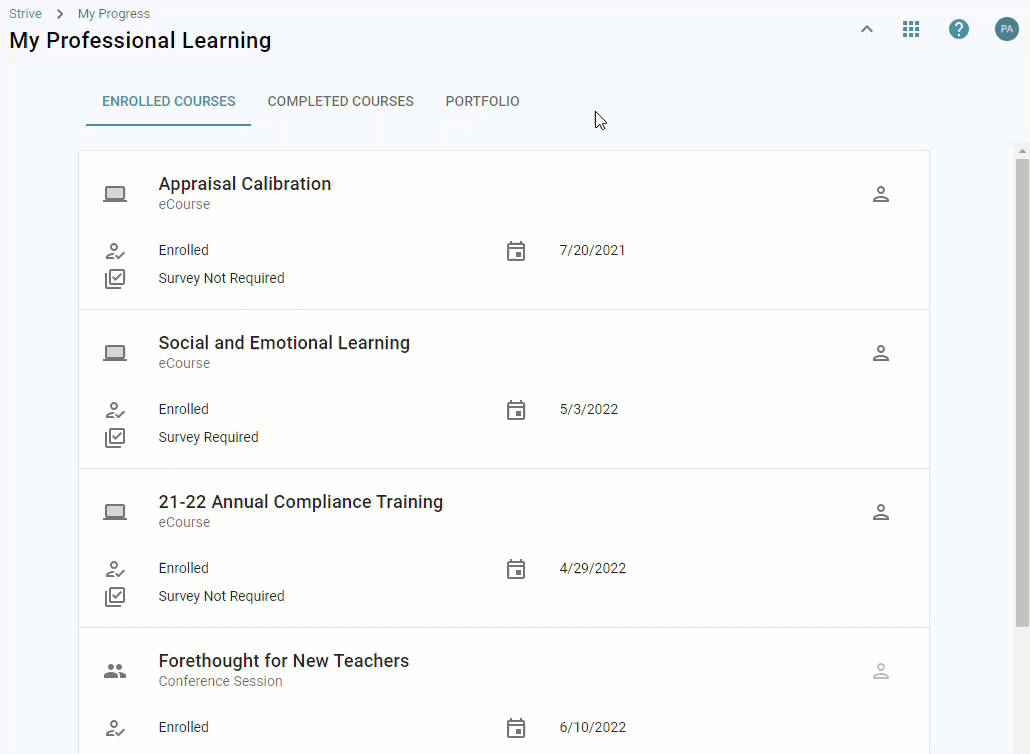Image resolution: width=1030 pixels, height=754 pixels.
Task: Open the PA profile avatar
Action: click(x=1007, y=28)
